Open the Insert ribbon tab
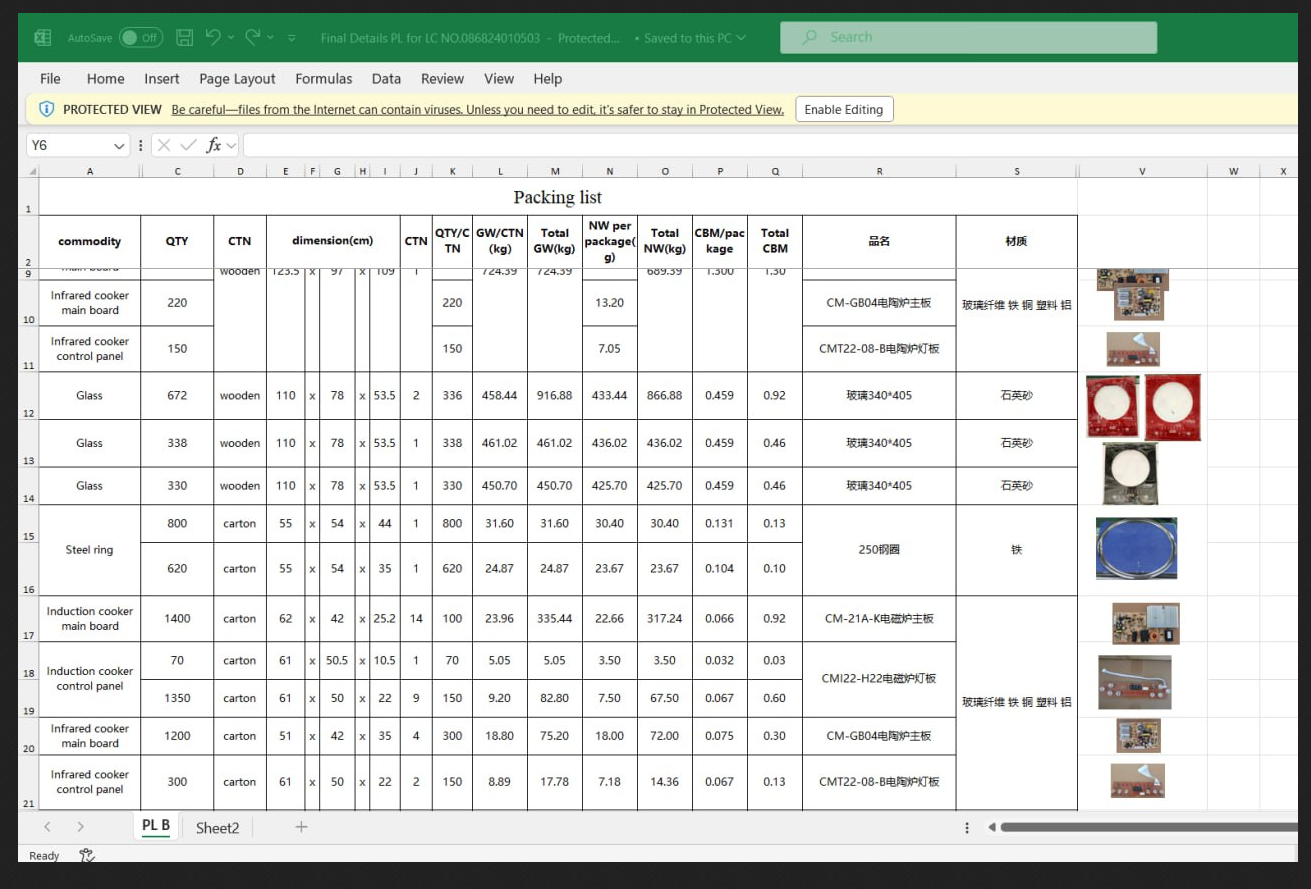Image resolution: width=1311 pixels, height=889 pixels. 161,79
